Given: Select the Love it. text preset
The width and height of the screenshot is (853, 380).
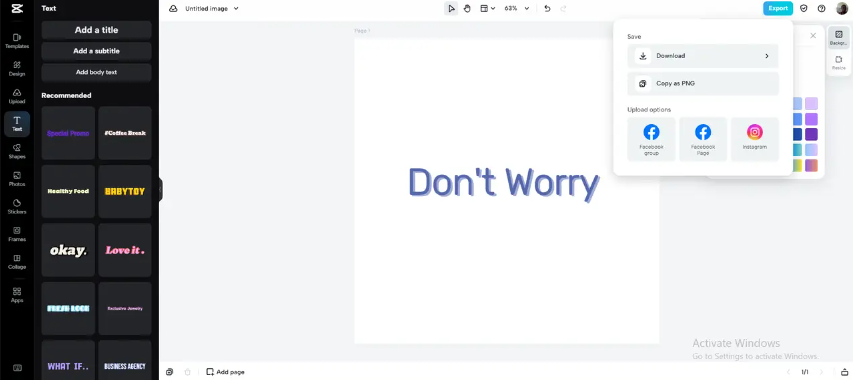Looking at the screenshot, I should 125,250.
